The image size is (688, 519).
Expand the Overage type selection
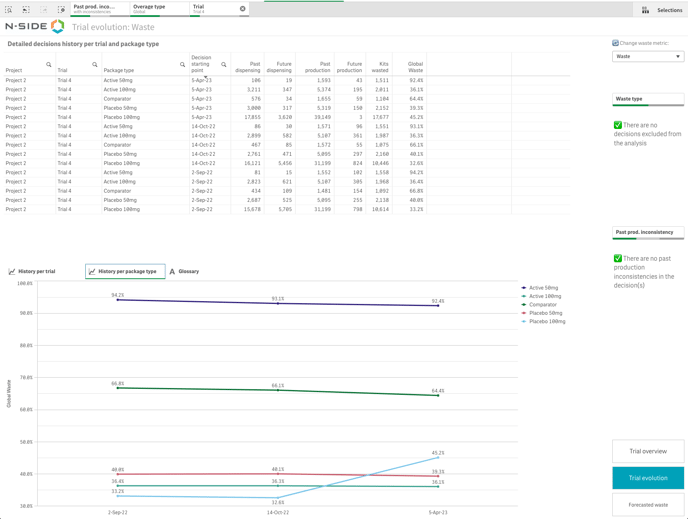click(158, 9)
